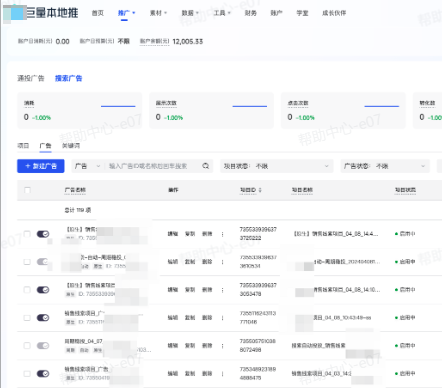Image resolution: width=442 pixels, height=388 pixels.
Task: Tick the checkbox for the 04_08_14.10 project row
Action: pos(27,290)
